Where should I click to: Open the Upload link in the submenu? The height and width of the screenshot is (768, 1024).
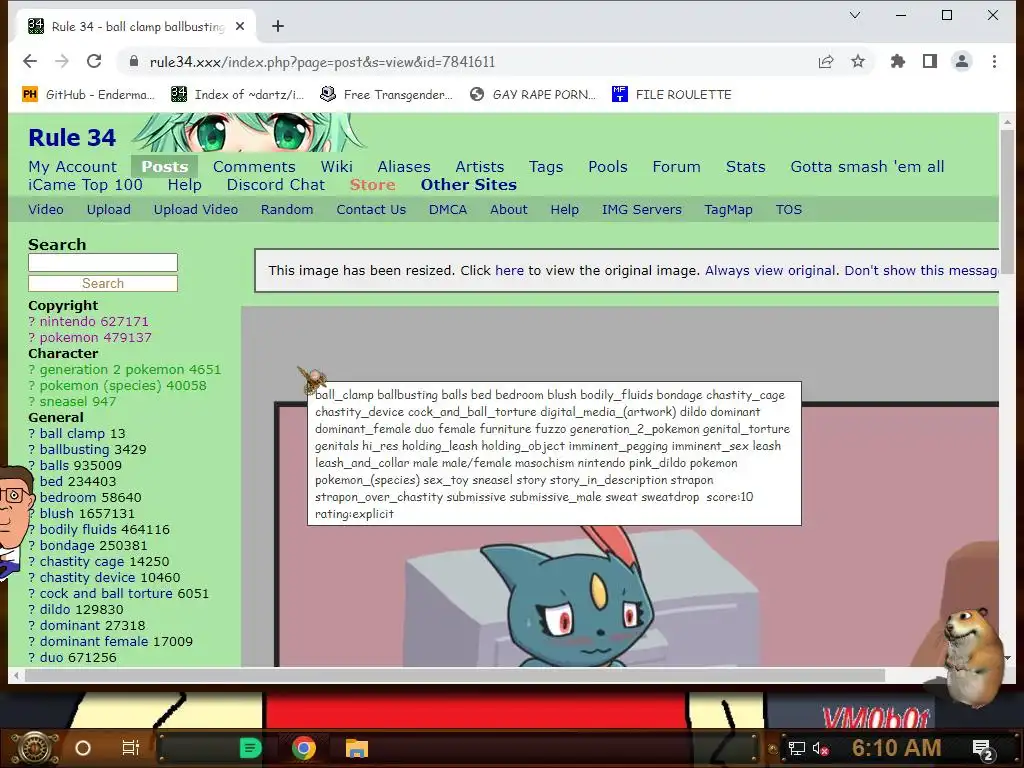[108, 210]
